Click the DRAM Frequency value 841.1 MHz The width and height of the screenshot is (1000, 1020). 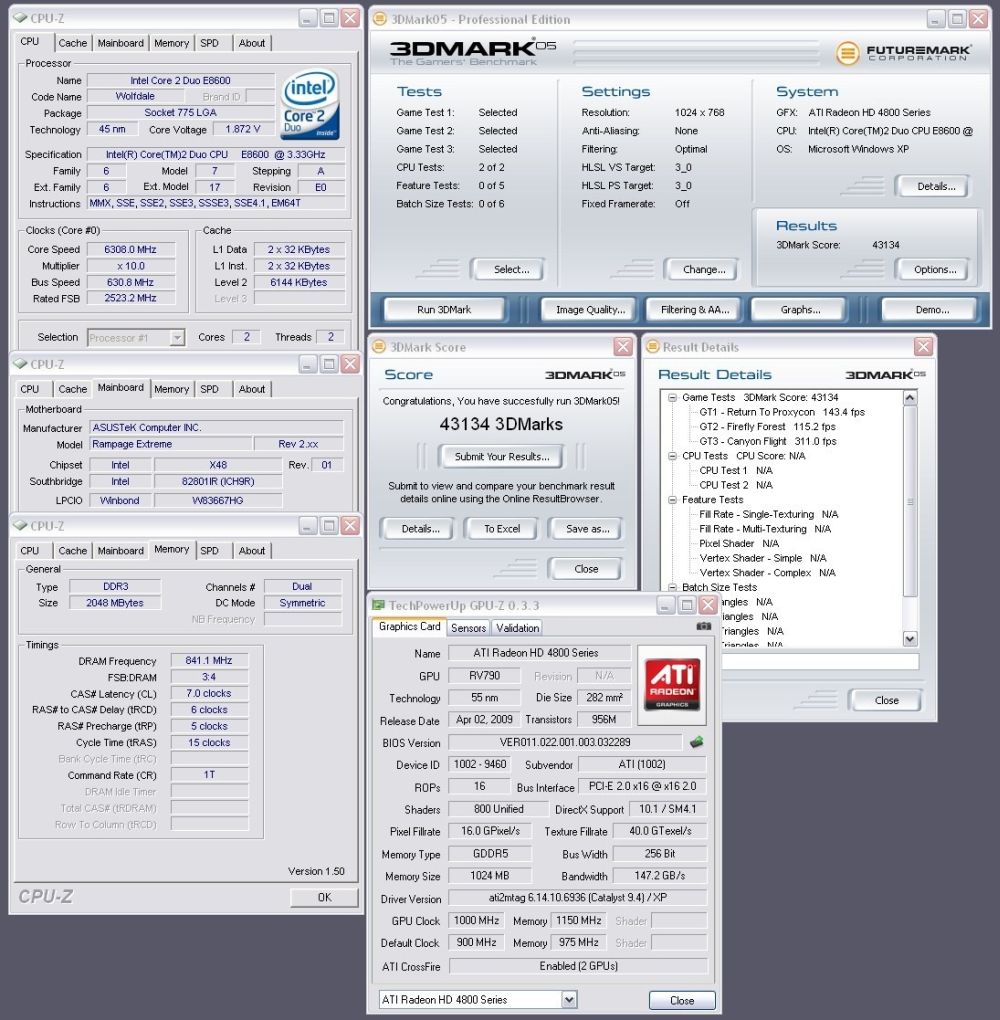coord(209,660)
